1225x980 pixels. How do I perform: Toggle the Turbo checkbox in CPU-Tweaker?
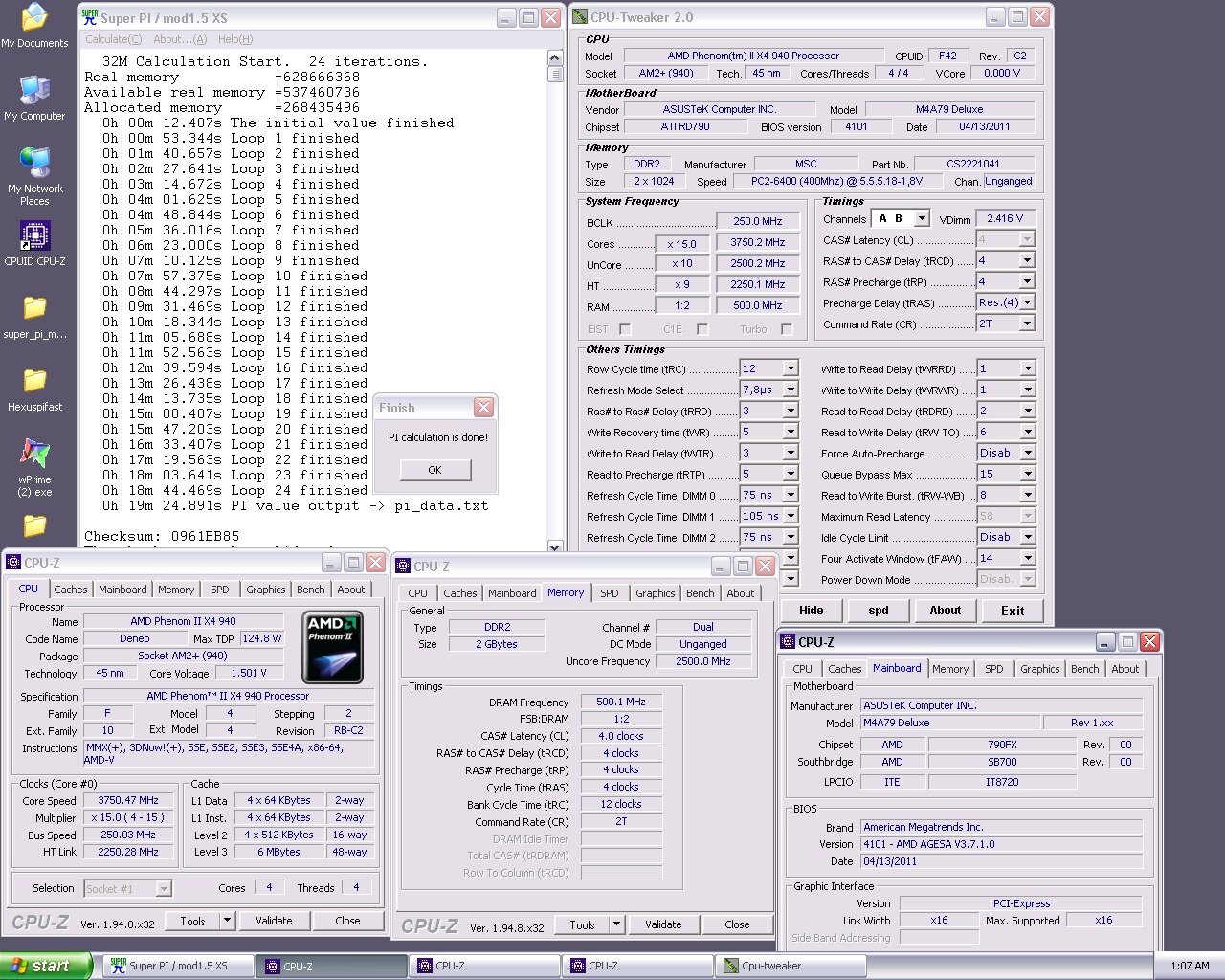click(787, 329)
